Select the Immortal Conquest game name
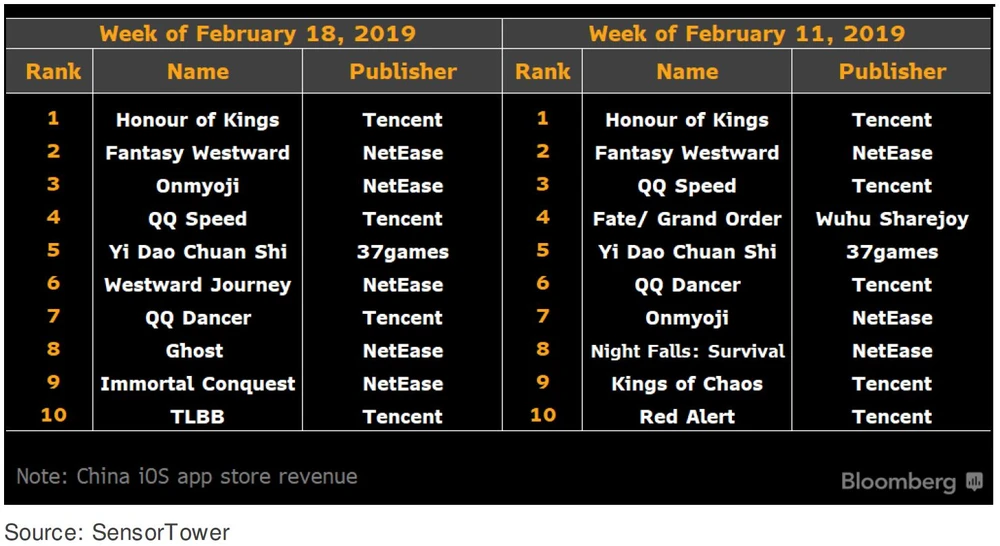The width and height of the screenshot is (1000, 546). coord(198,384)
